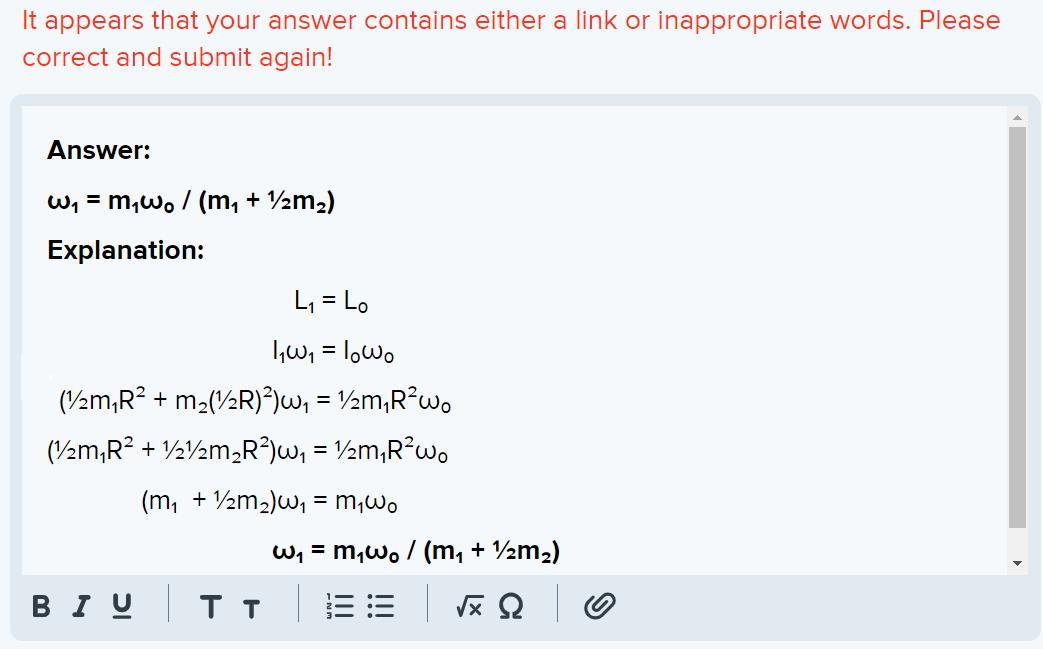1043x649 pixels.
Task: Apply large heading text size
Action: click(x=211, y=607)
